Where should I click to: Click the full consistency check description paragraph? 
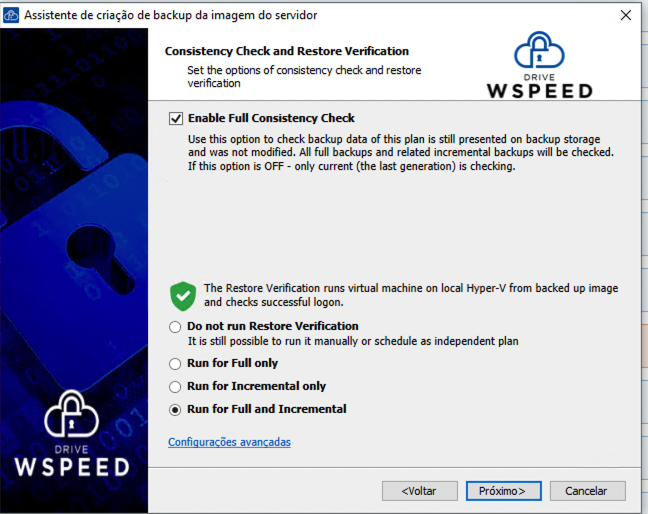coord(401,152)
